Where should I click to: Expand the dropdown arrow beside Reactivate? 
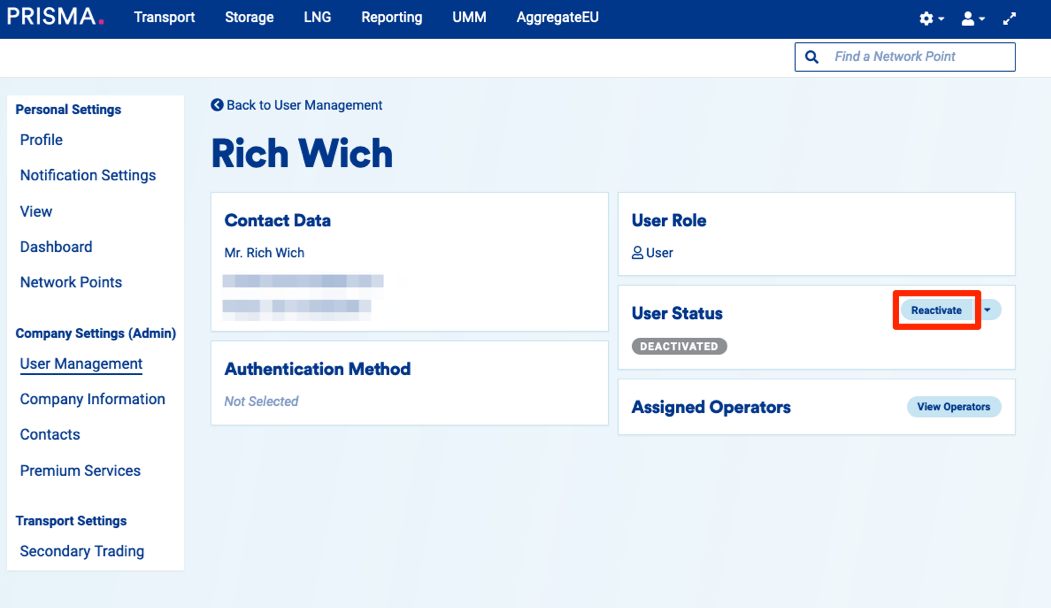988,310
